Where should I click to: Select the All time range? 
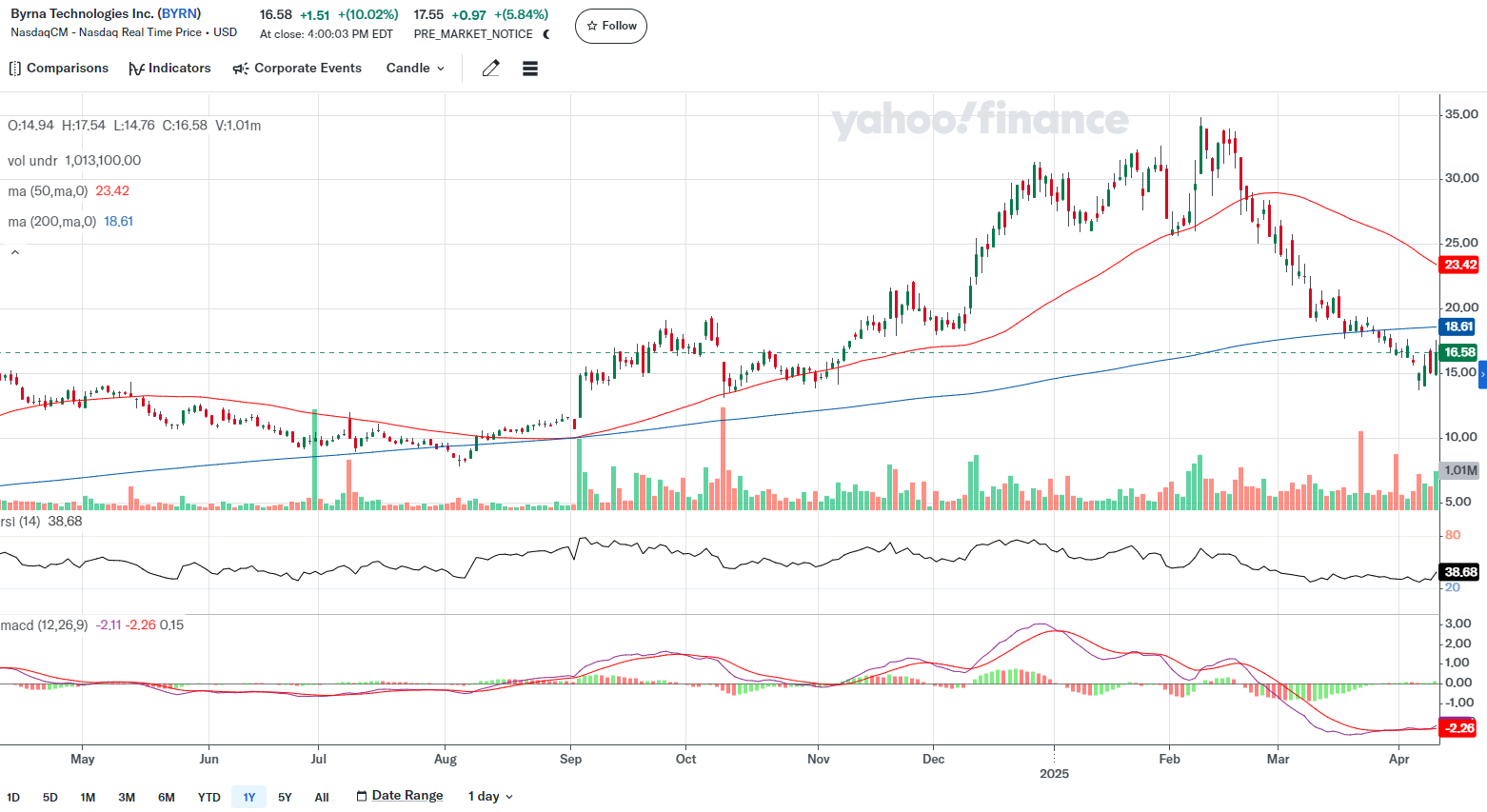[x=322, y=797]
